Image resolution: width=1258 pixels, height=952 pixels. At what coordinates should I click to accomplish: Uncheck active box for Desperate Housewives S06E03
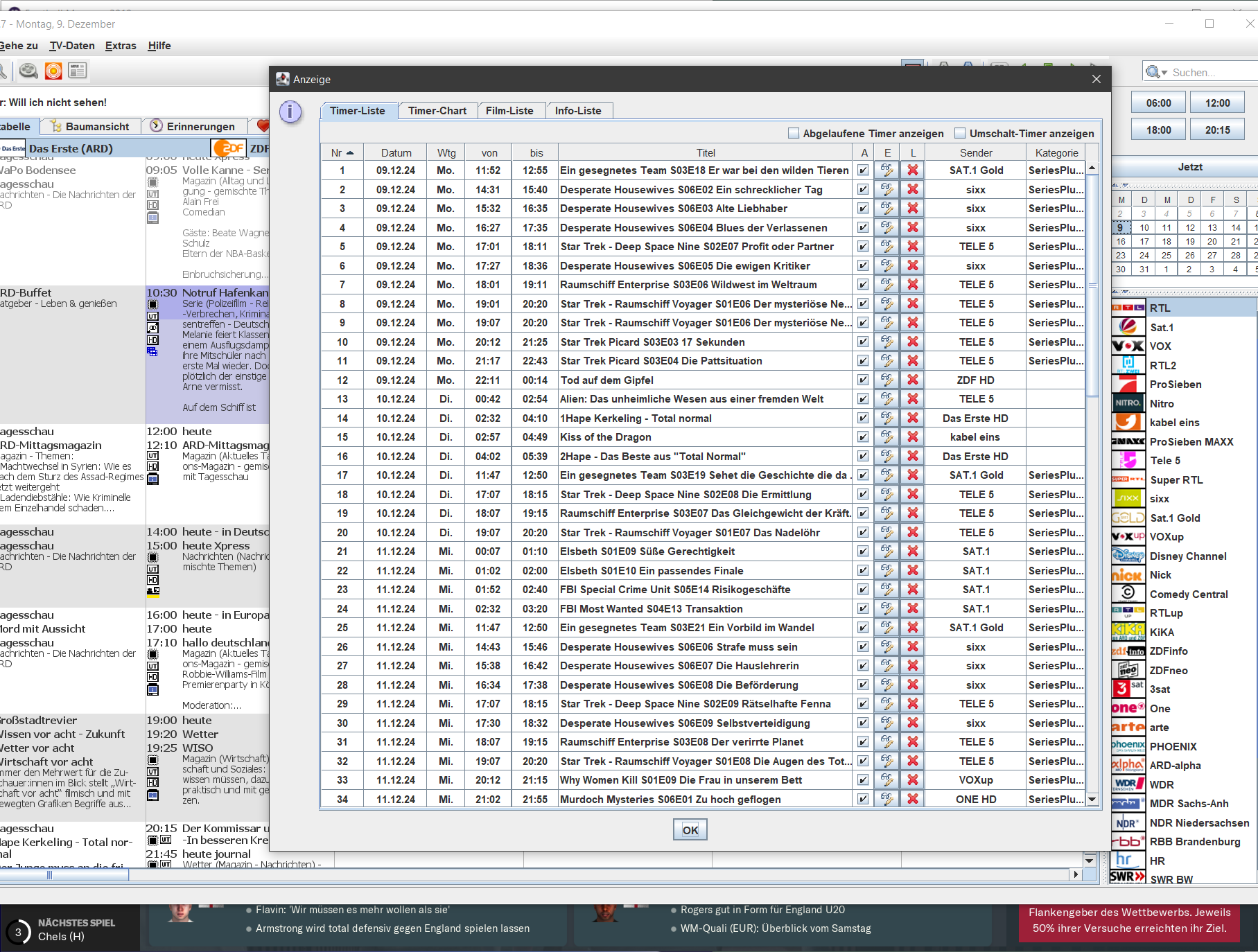tap(863, 209)
